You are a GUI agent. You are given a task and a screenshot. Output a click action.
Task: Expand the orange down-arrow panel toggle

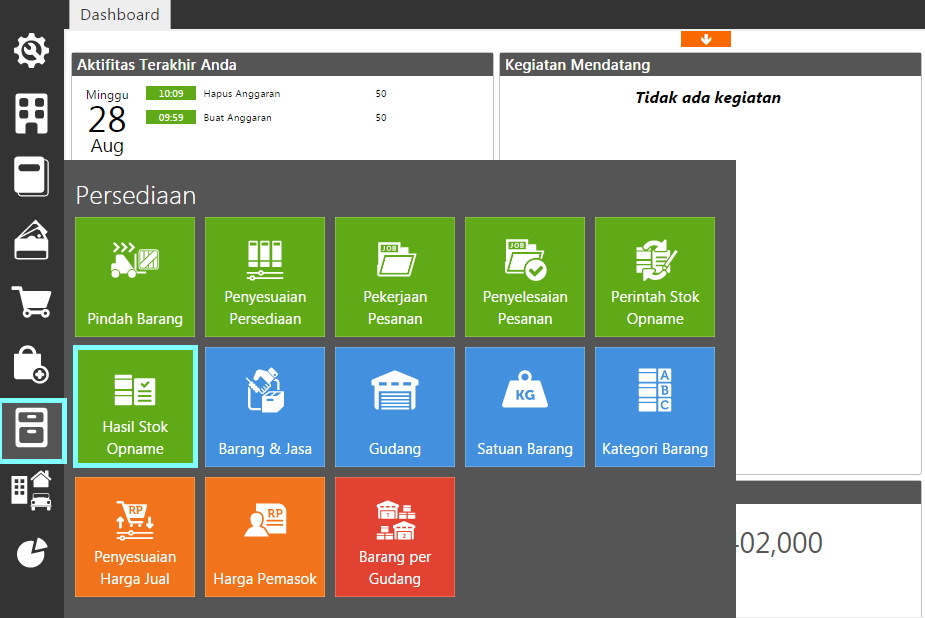[705, 39]
